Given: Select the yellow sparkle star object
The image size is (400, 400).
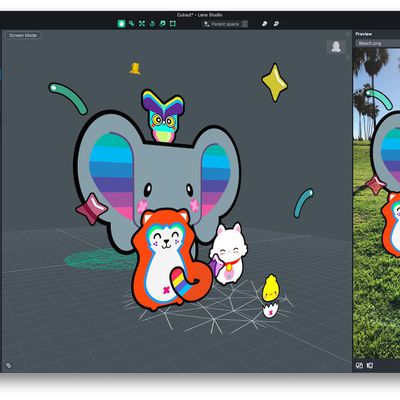Looking at the screenshot, I should [x=275, y=83].
